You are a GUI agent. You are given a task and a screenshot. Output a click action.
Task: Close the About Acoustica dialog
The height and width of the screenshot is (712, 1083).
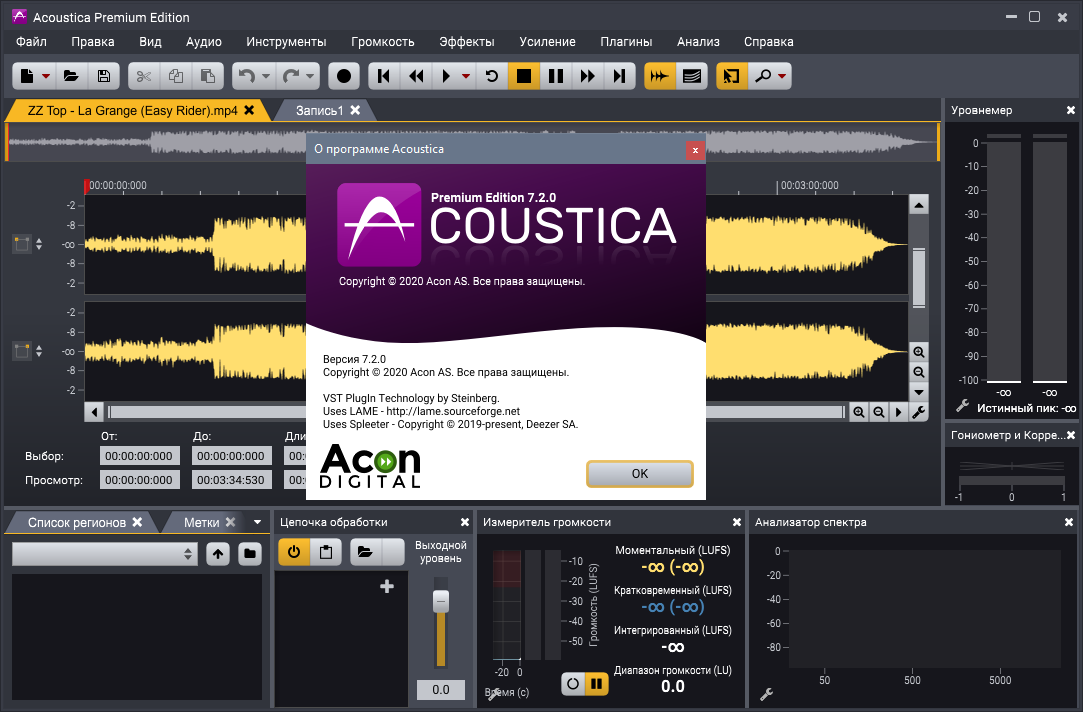[696, 150]
